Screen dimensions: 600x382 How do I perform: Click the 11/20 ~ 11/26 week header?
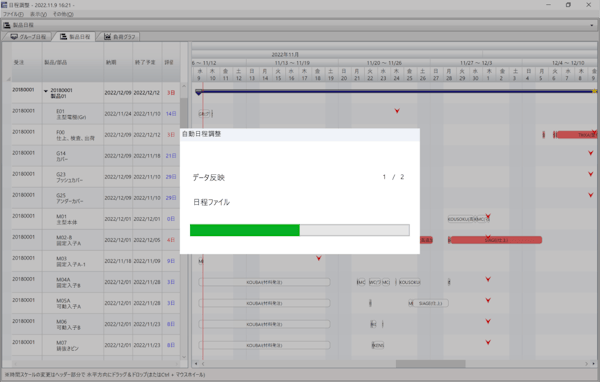click(x=384, y=63)
